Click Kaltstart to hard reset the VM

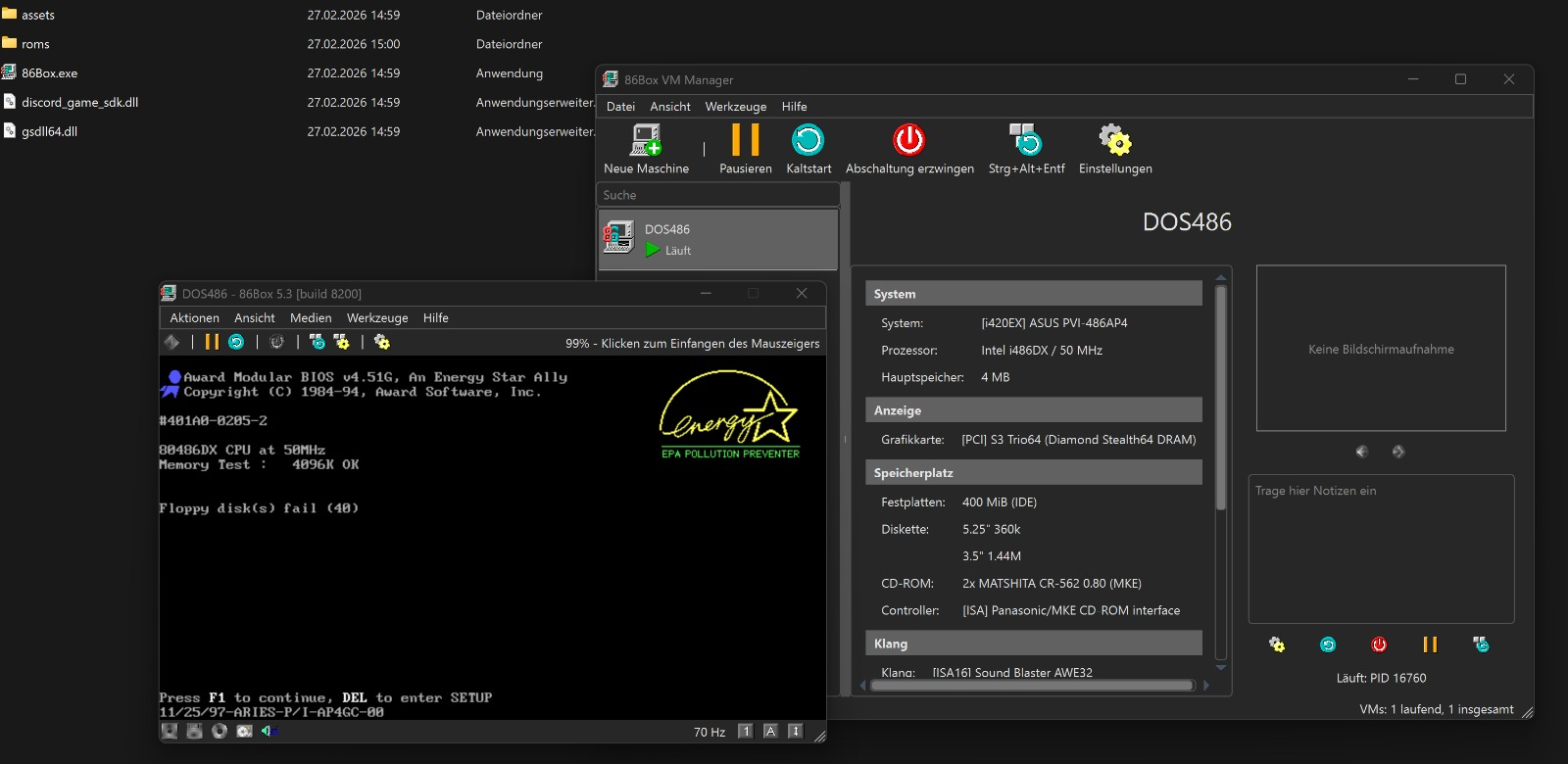(808, 149)
